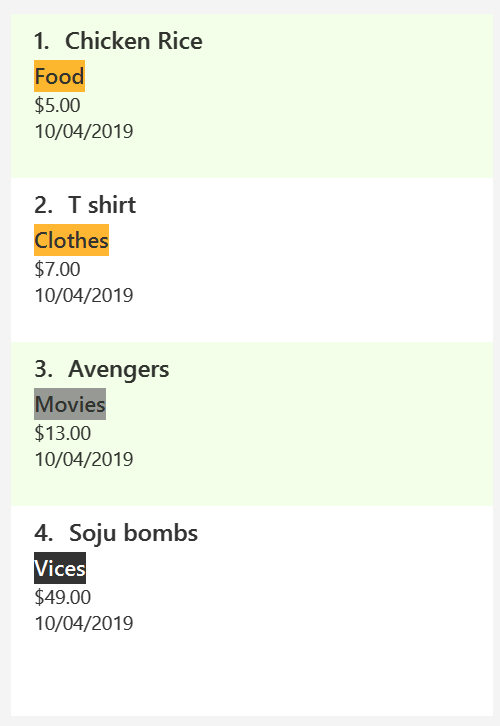Click the $7.00 amount under T shirt
The image size is (500, 726).
coord(57,269)
